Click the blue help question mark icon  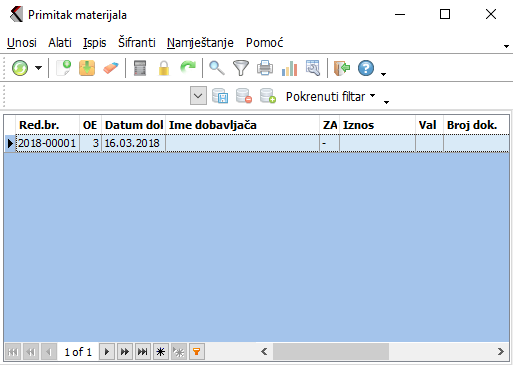click(x=366, y=68)
